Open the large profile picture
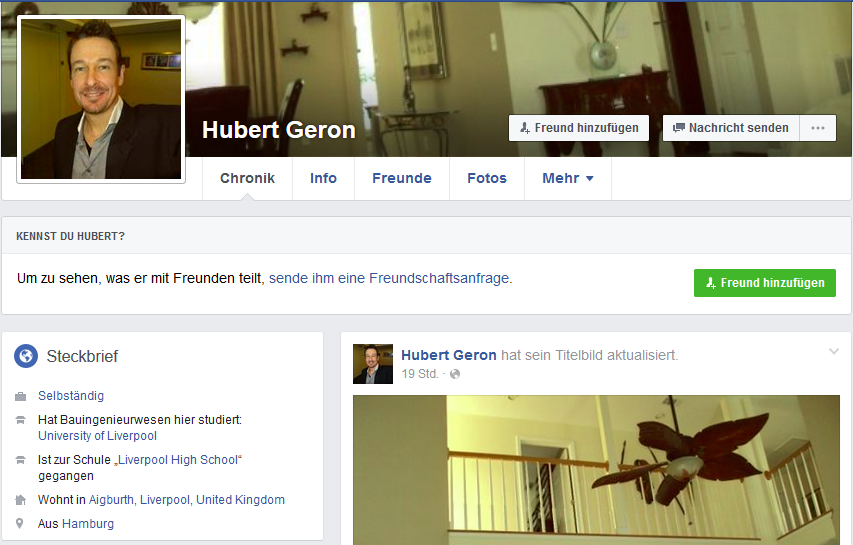This screenshot has width=853, height=545. tap(101, 99)
